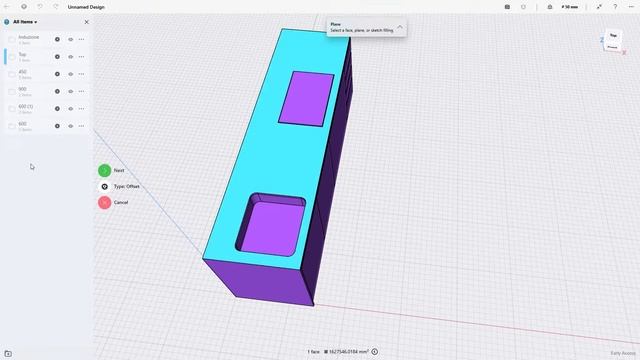Click the selection info icon in status bar
640x360 pixels.
(375, 351)
